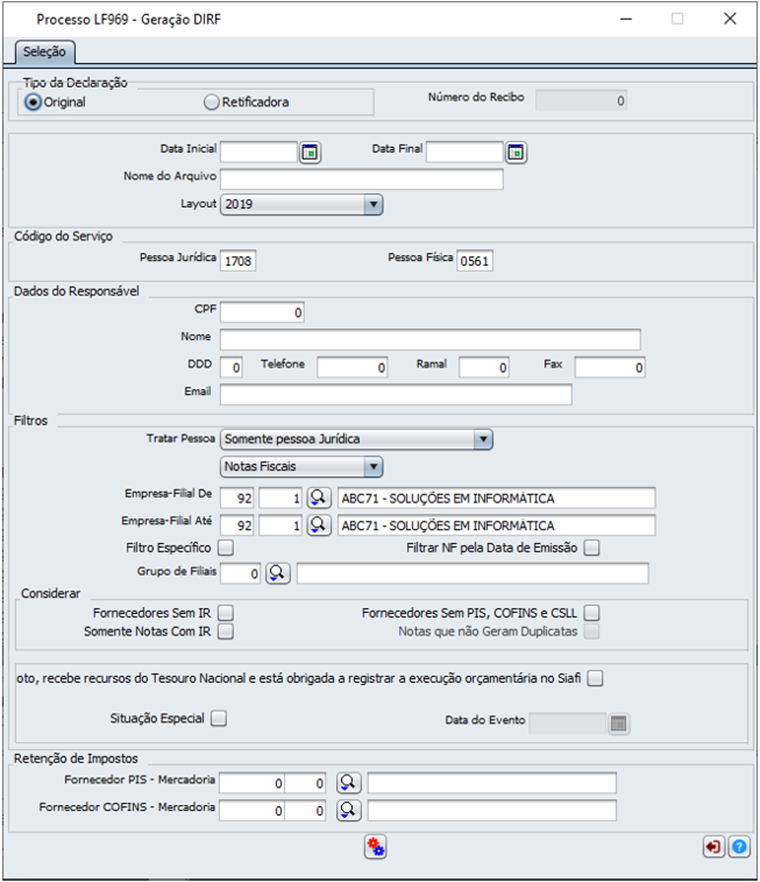This screenshot has height=882, width=760.
Task: Click Notas que não Geram Duplicatas checkbox
Action: (x=592, y=632)
